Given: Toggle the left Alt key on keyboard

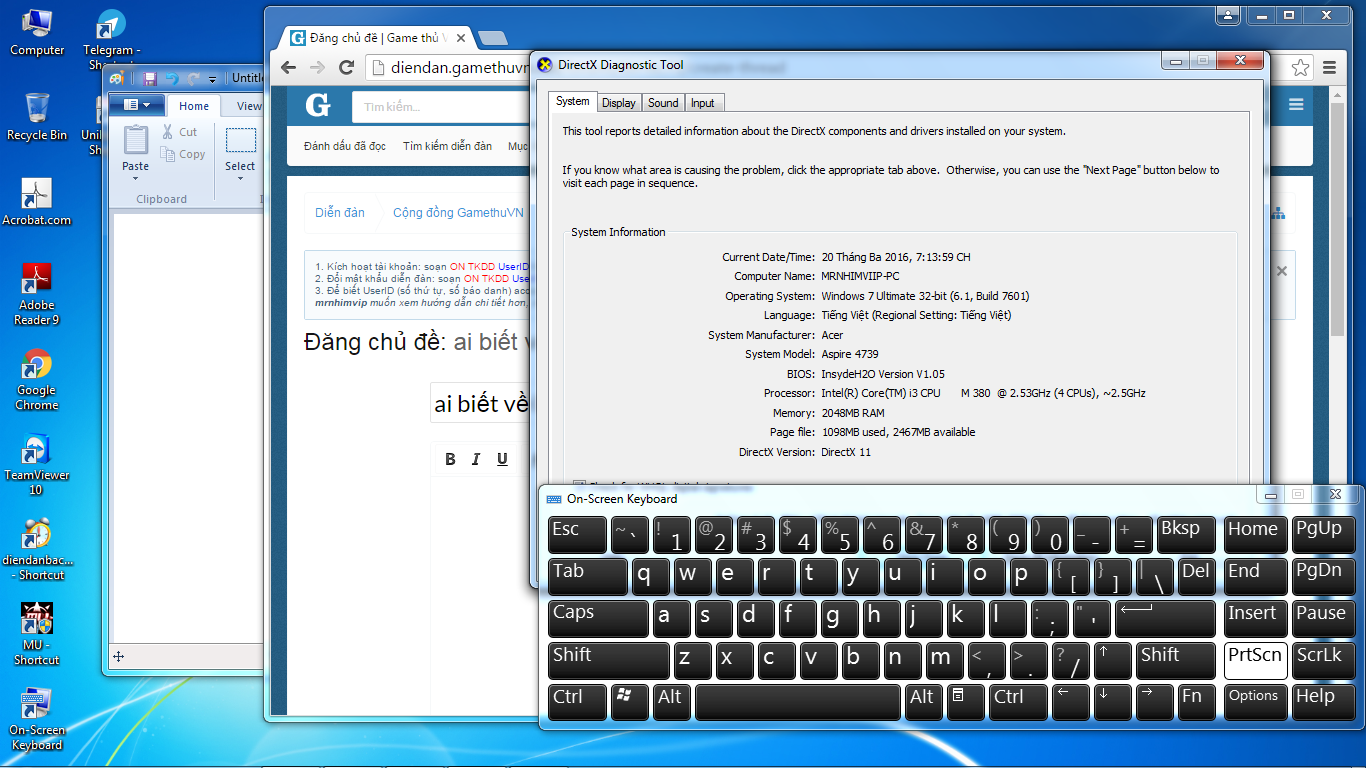Looking at the screenshot, I should [x=671, y=702].
